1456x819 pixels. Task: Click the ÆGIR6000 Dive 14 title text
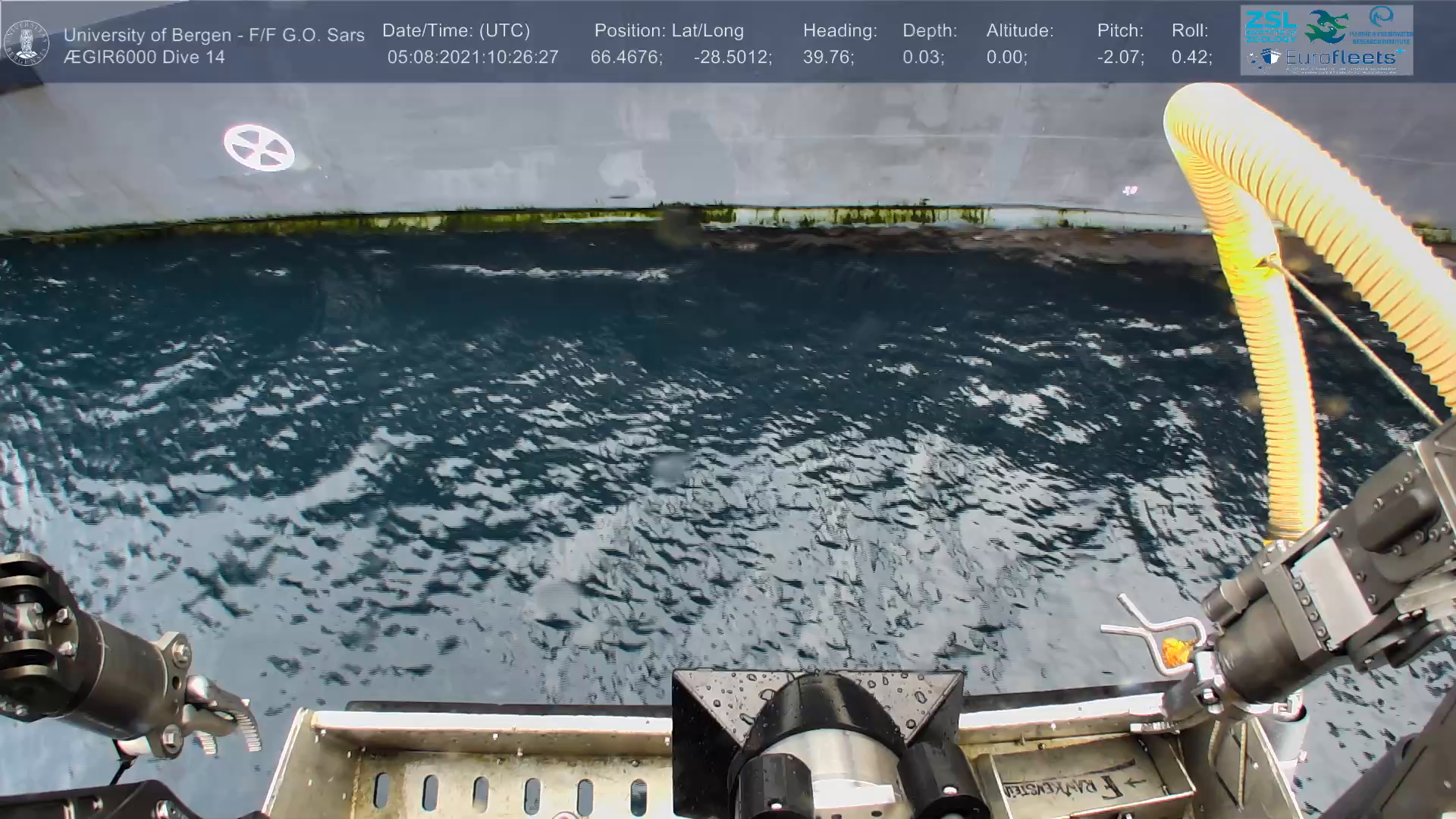[144, 58]
